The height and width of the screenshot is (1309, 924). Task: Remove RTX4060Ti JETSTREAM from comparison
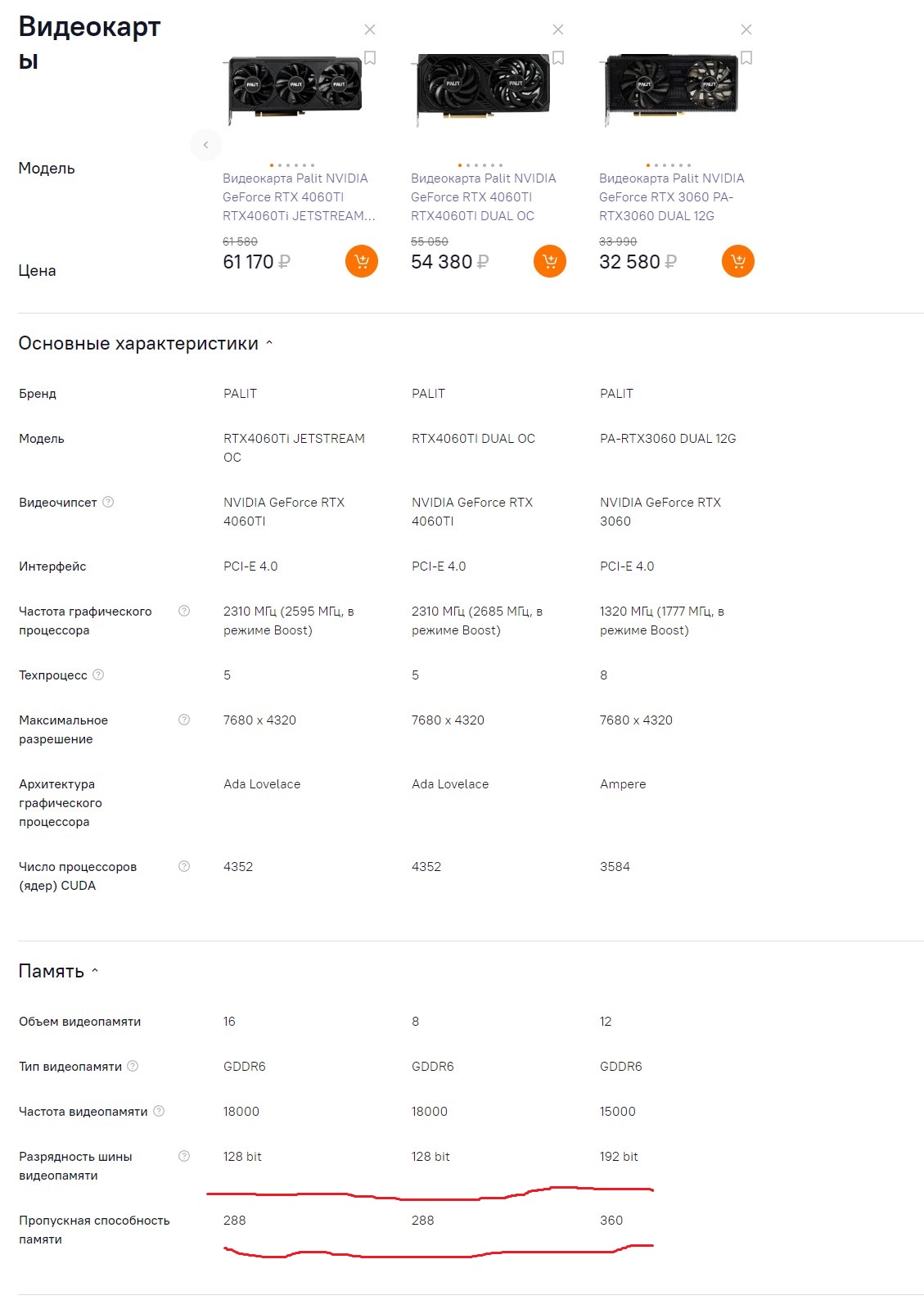click(x=370, y=29)
